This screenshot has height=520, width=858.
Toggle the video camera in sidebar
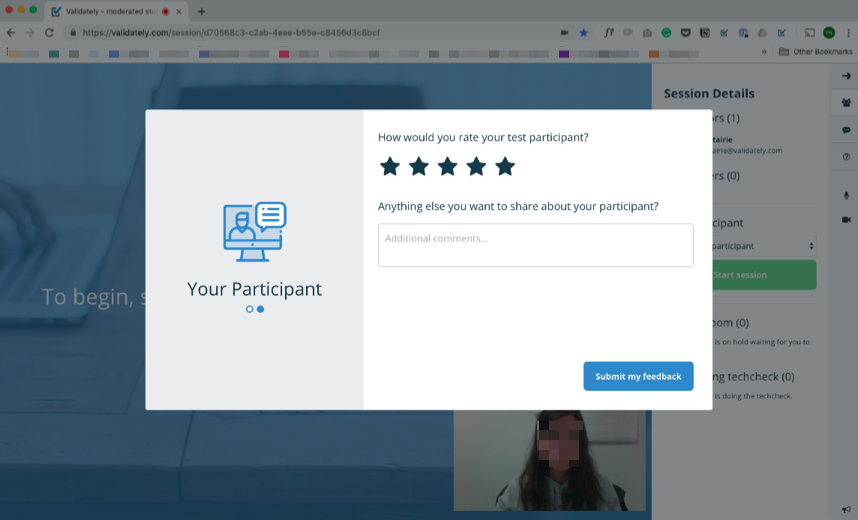point(846,219)
